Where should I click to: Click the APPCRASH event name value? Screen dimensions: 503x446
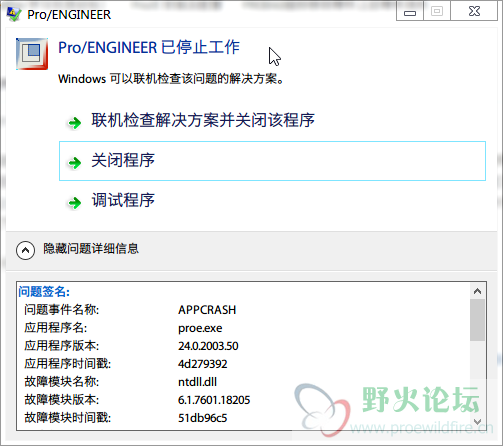pos(207,310)
